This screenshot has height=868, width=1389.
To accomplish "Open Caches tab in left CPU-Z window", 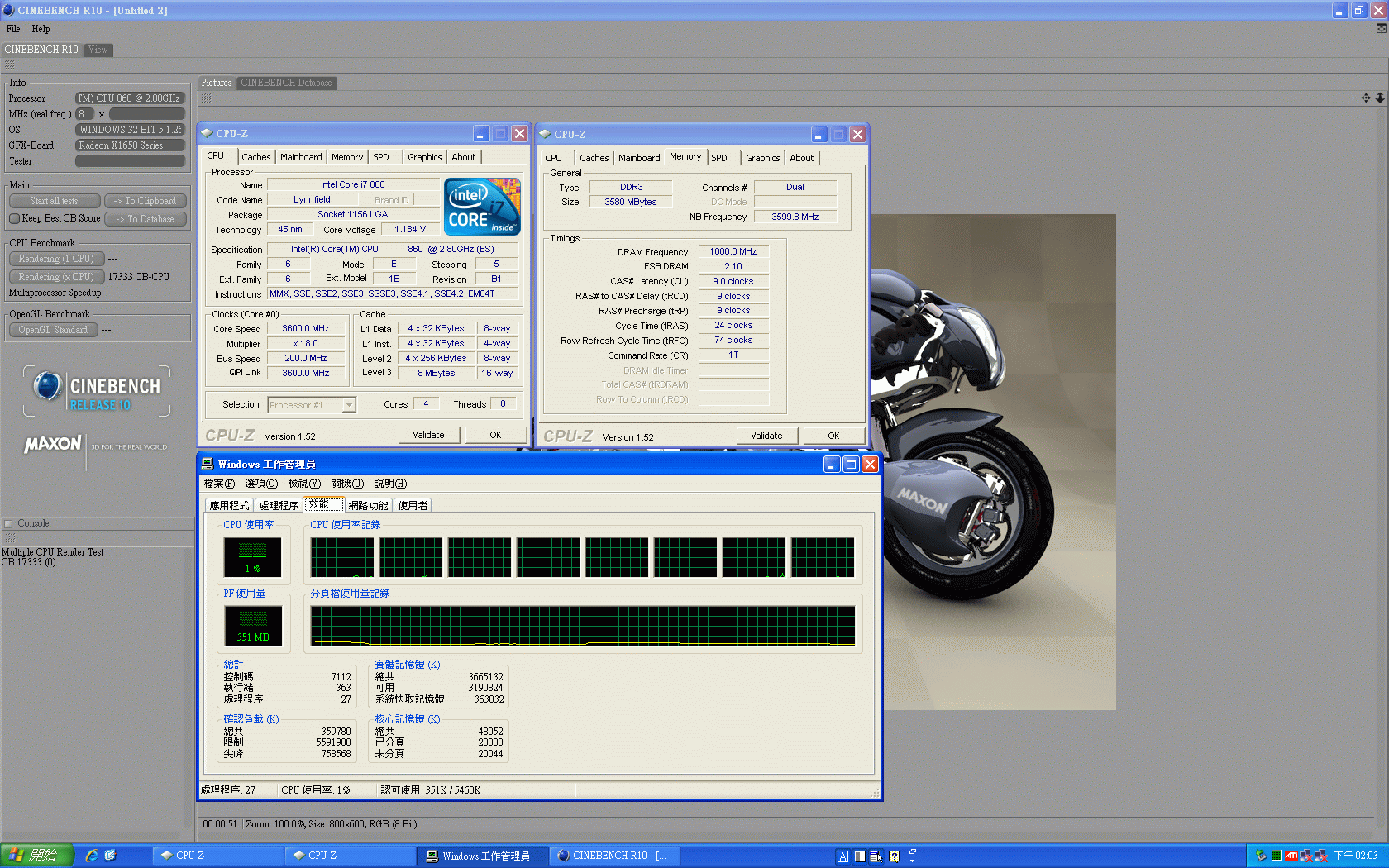I will click(255, 157).
